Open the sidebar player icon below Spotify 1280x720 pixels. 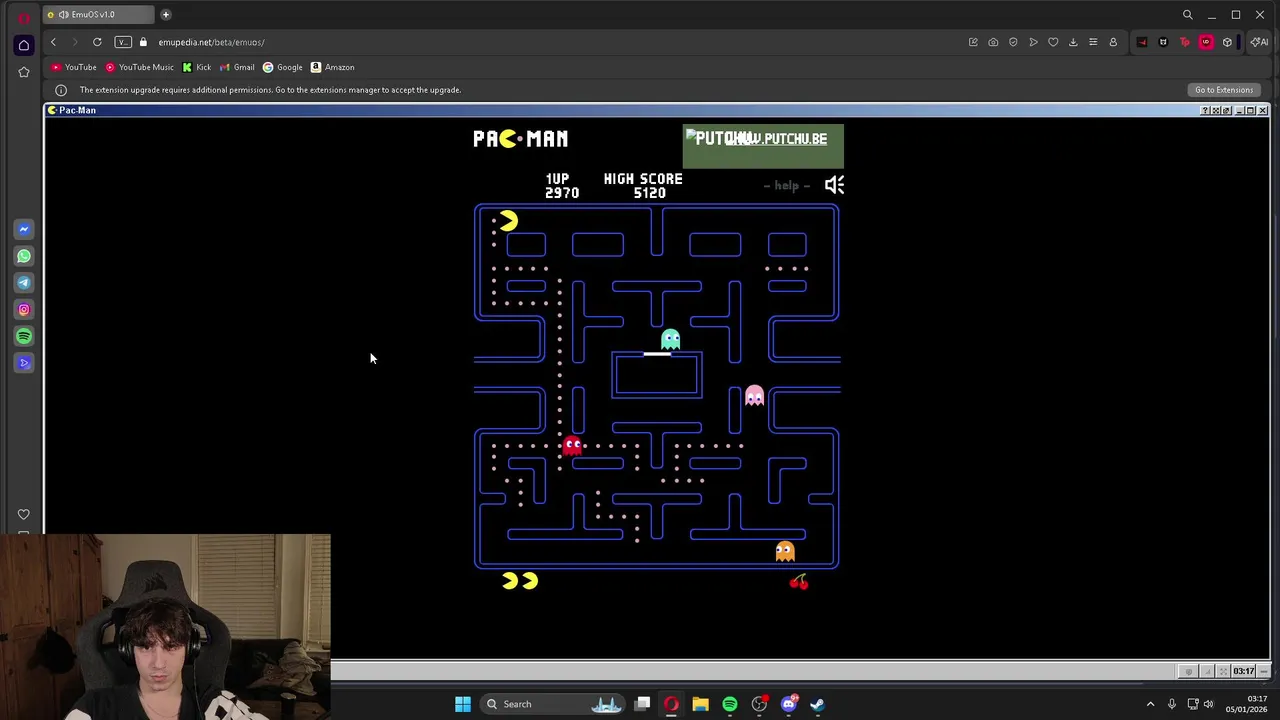coord(24,363)
